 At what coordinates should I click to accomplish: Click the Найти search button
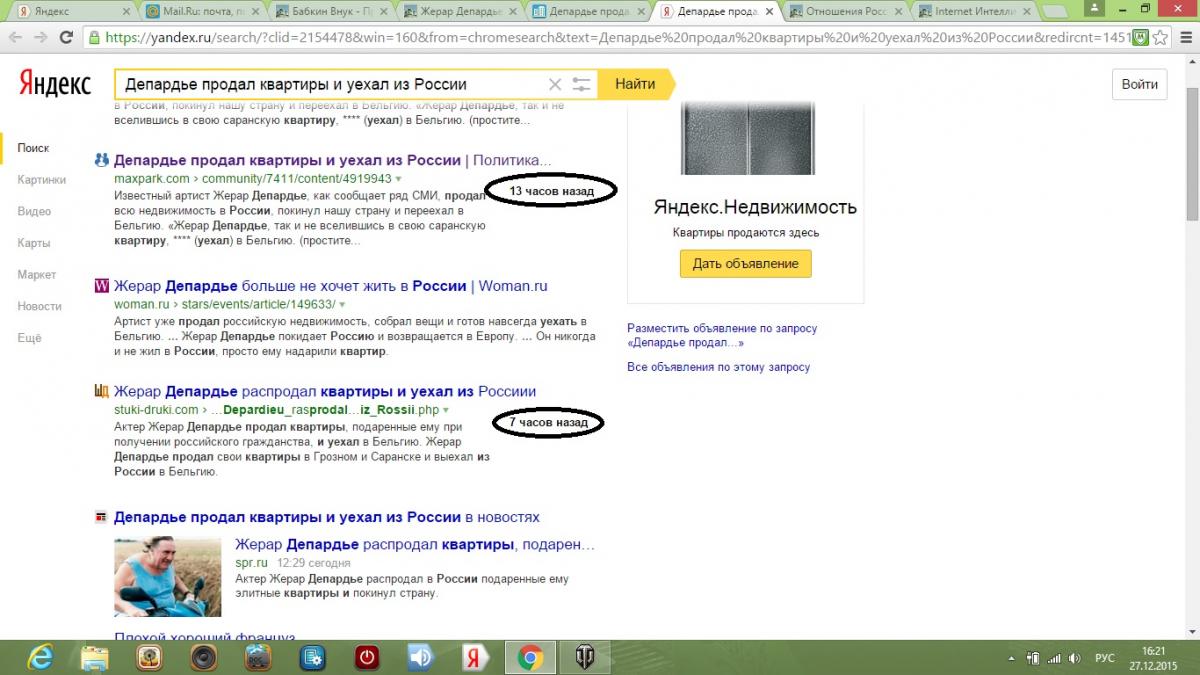point(636,84)
